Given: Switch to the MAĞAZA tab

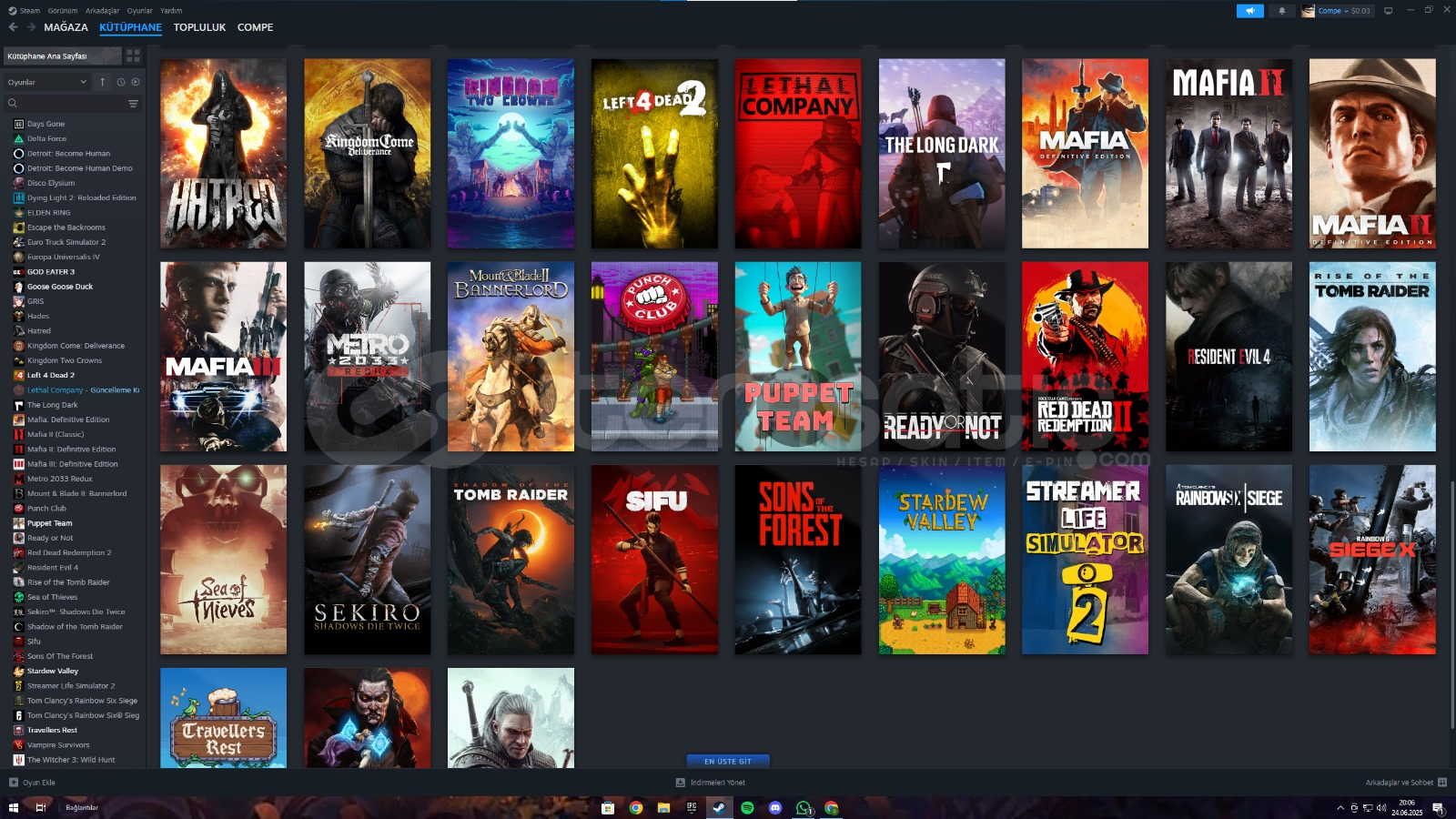Looking at the screenshot, I should pos(66,27).
